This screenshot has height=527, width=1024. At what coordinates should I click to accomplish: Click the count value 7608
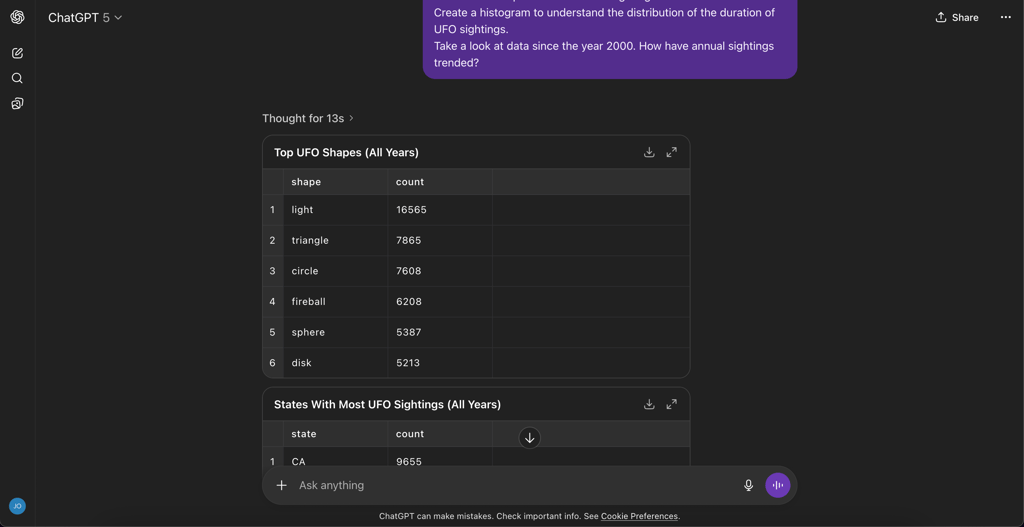[x=409, y=271]
